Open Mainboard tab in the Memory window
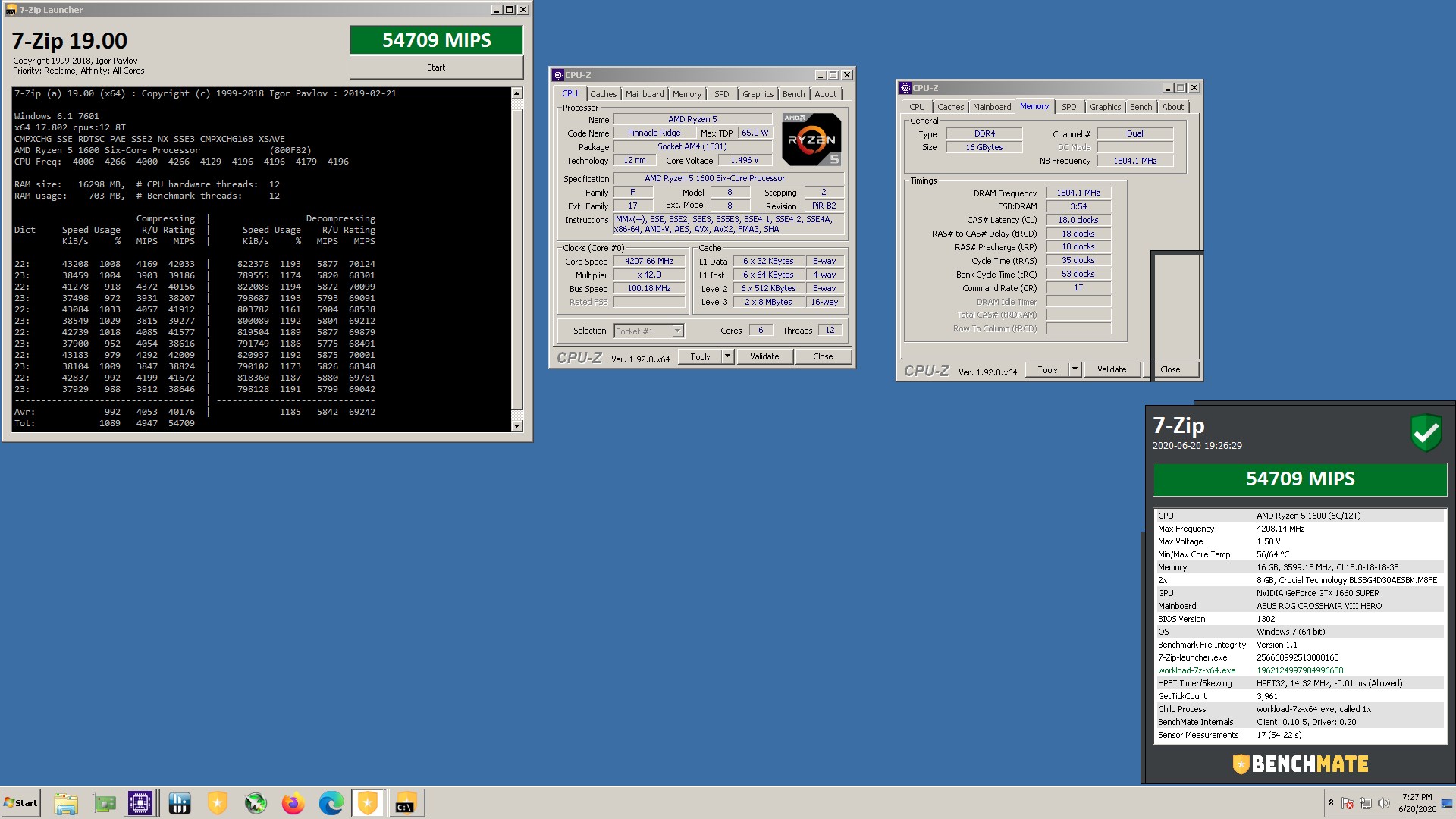Screen dimensions: 1456x819 pos(992,107)
